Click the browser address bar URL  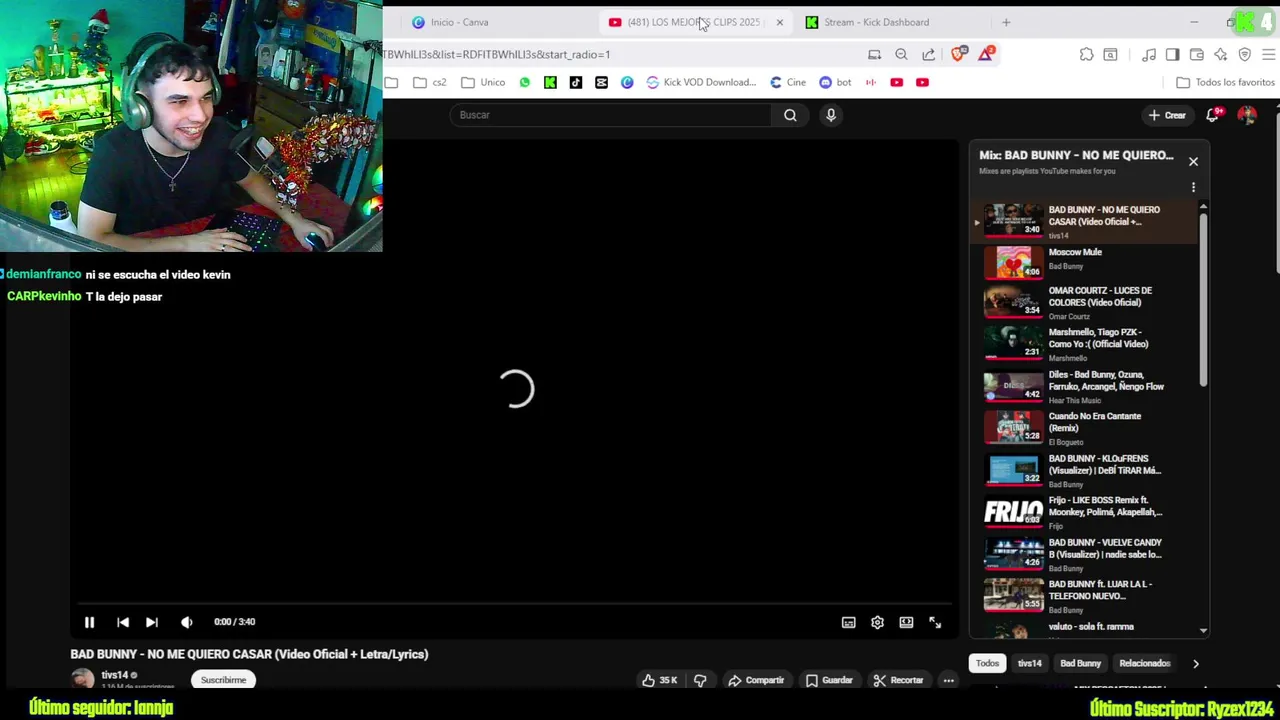[x=497, y=54]
